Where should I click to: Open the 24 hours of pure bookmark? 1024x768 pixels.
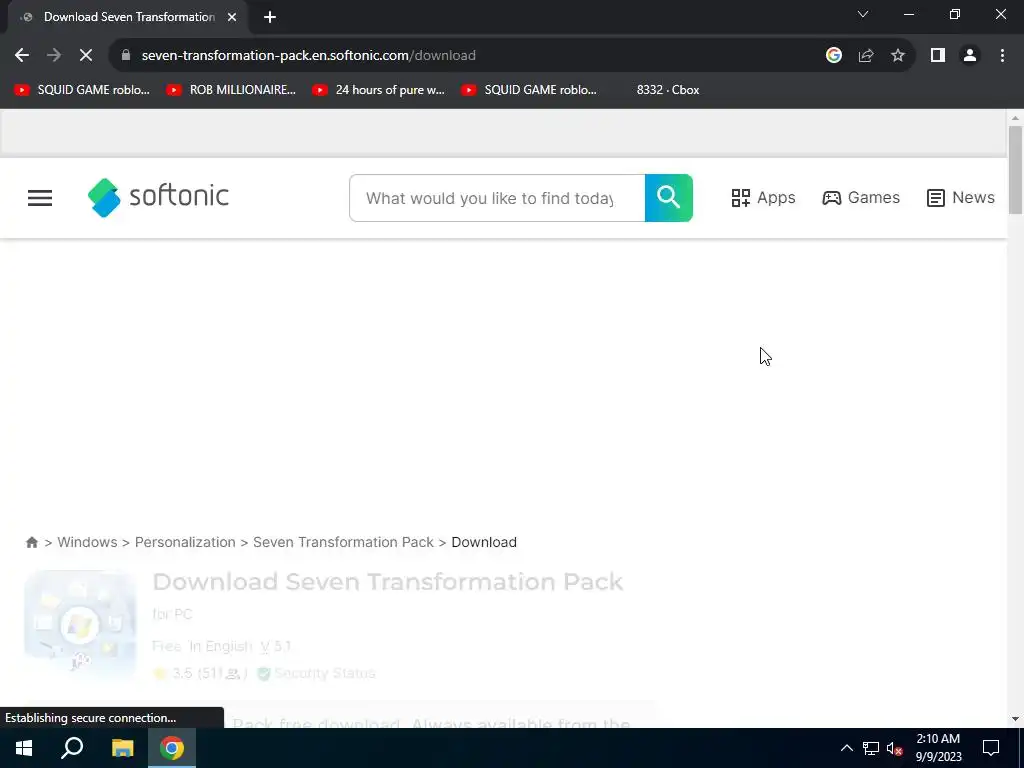click(x=379, y=90)
